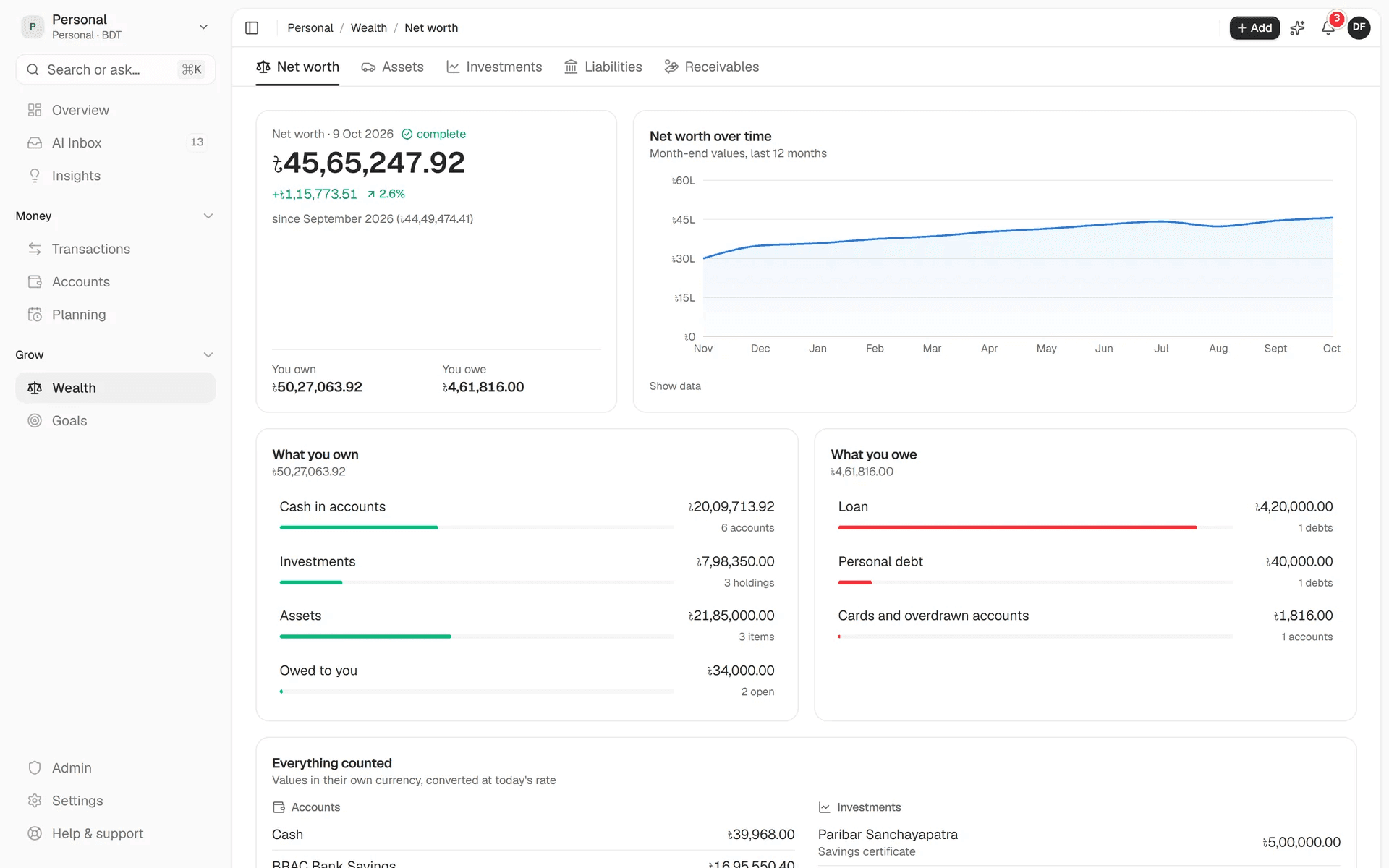Open the AI sparkle assistant icon
The height and width of the screenshot is (868, 1389).
(x=1297, y=28)
